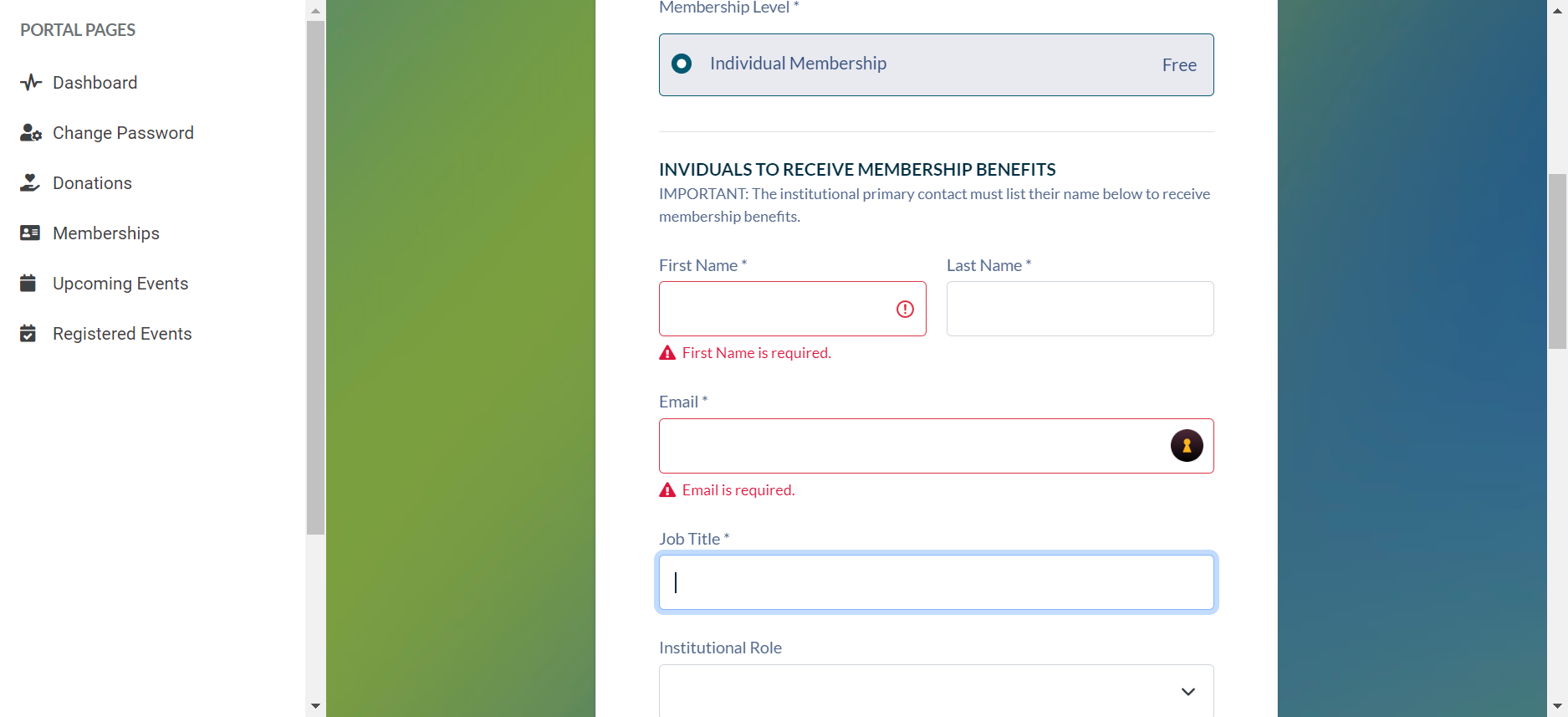The image size is (1568, 717).
Task: Click the warning triangle beside Email error
Action: point(667,490)
